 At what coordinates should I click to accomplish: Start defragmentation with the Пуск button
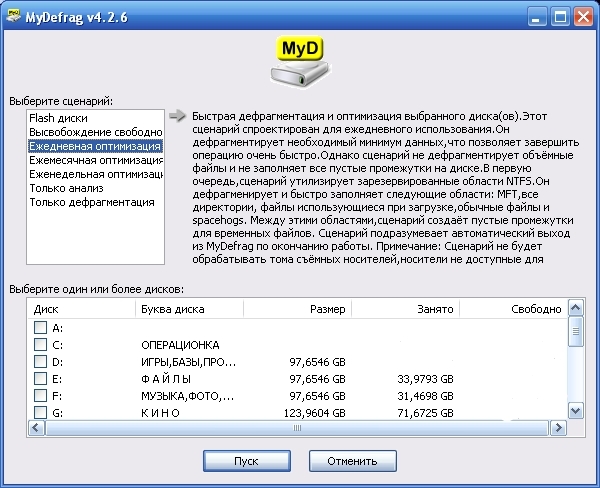(247, 461)
